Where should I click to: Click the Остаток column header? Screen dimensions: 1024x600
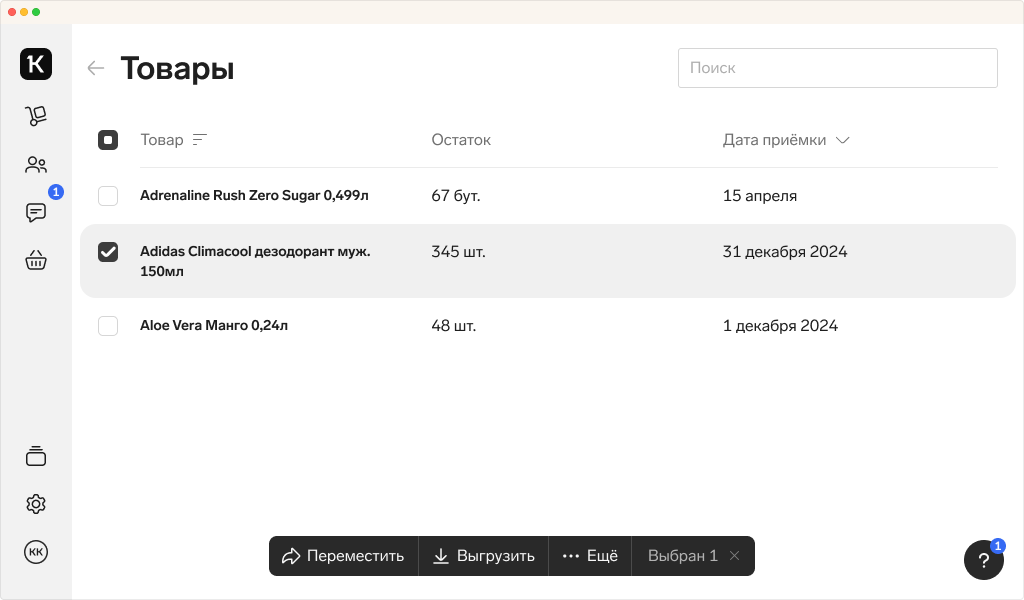click(461, 140)
